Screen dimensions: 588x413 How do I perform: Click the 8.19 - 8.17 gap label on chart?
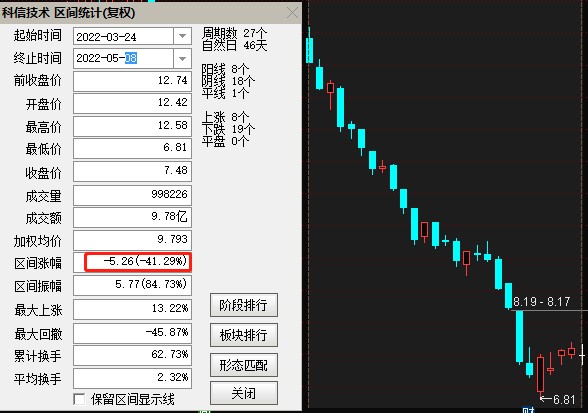[x=542, y=302]
